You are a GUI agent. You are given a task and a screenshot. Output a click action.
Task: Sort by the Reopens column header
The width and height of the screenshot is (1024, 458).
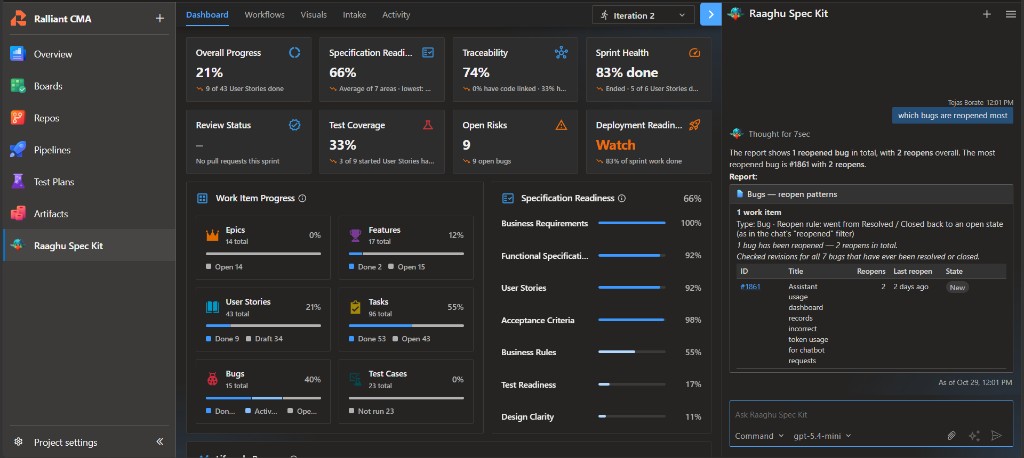coord(871,271)
